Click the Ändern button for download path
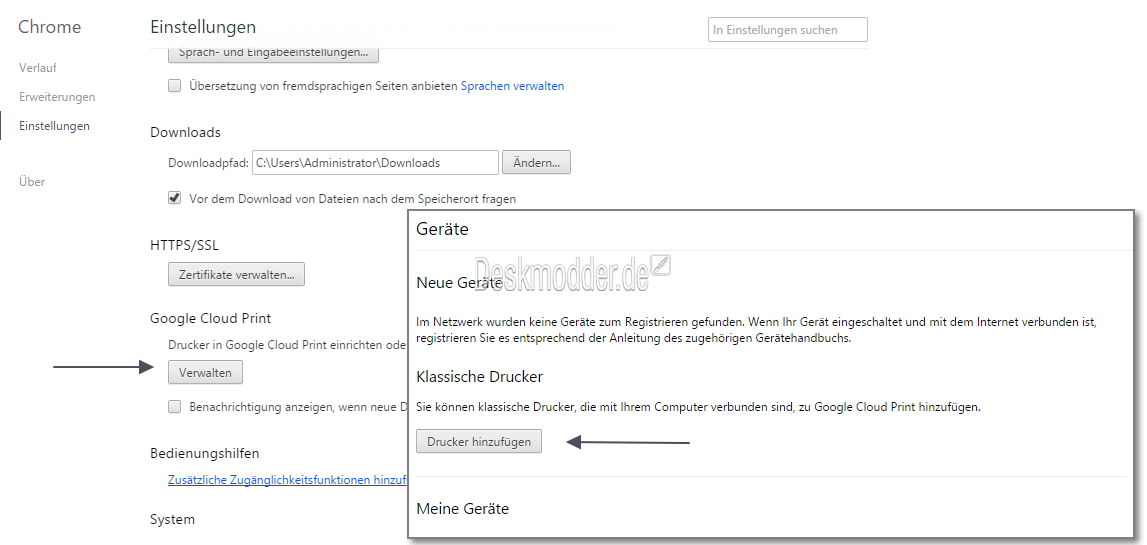 pyautogui.click(x=536, y=162)
